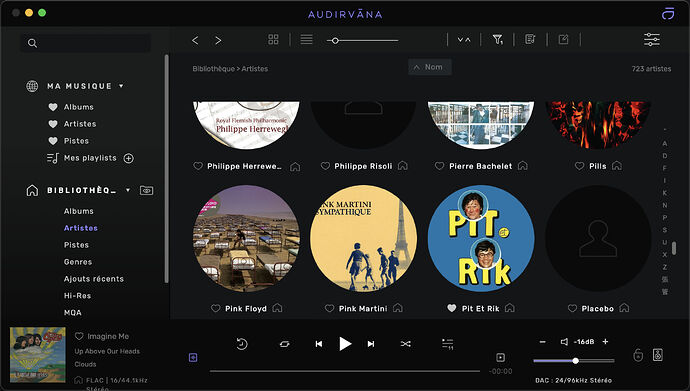Open favorite Pistes under Ma Musique
This screenshot has width=690, height=391.
(x=76, y=141)
